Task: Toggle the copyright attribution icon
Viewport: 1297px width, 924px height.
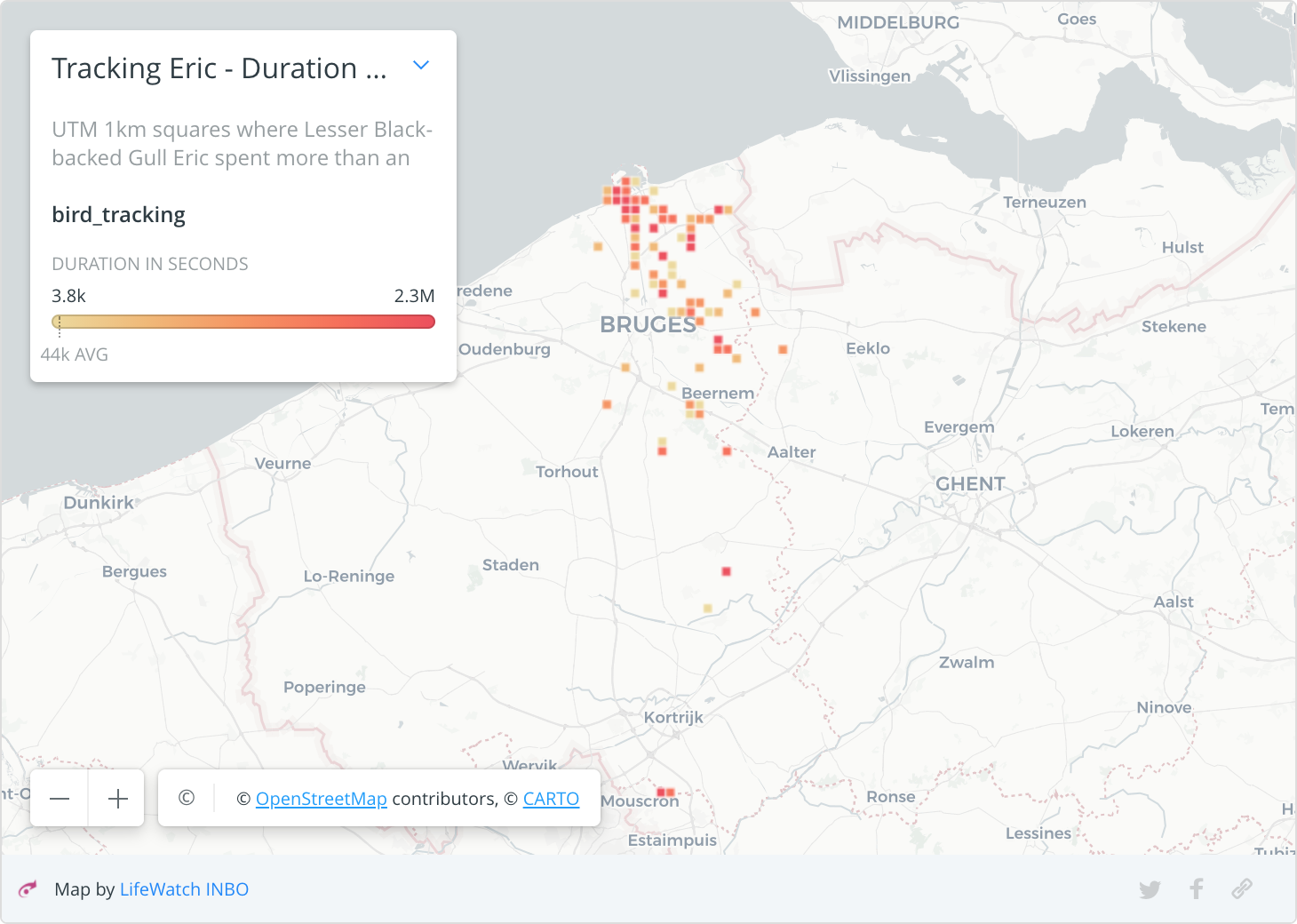Action: [187, 798]
